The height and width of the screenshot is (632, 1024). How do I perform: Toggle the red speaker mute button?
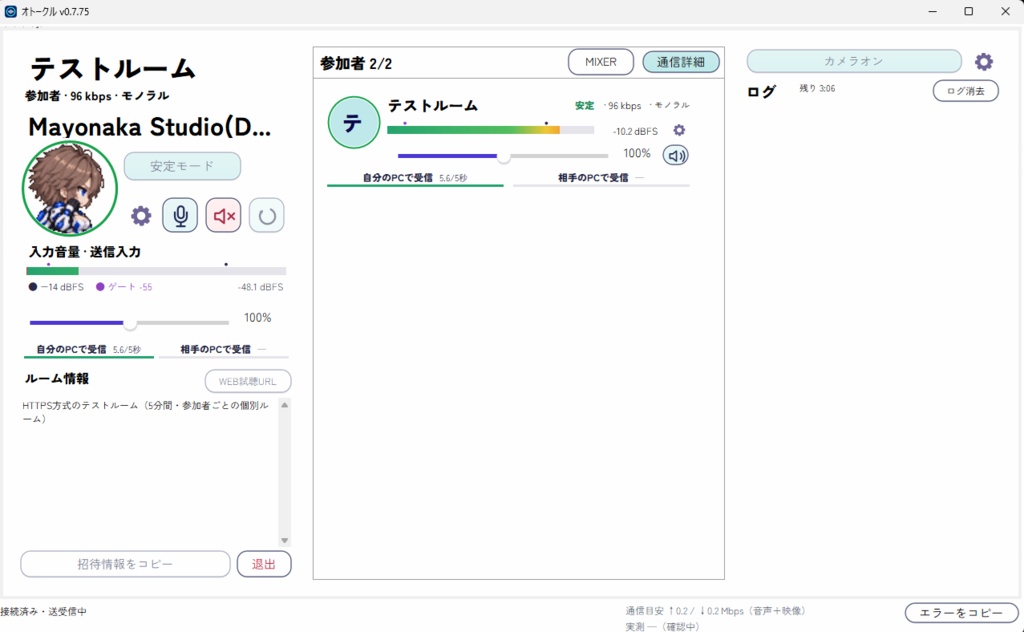[223, 215]
